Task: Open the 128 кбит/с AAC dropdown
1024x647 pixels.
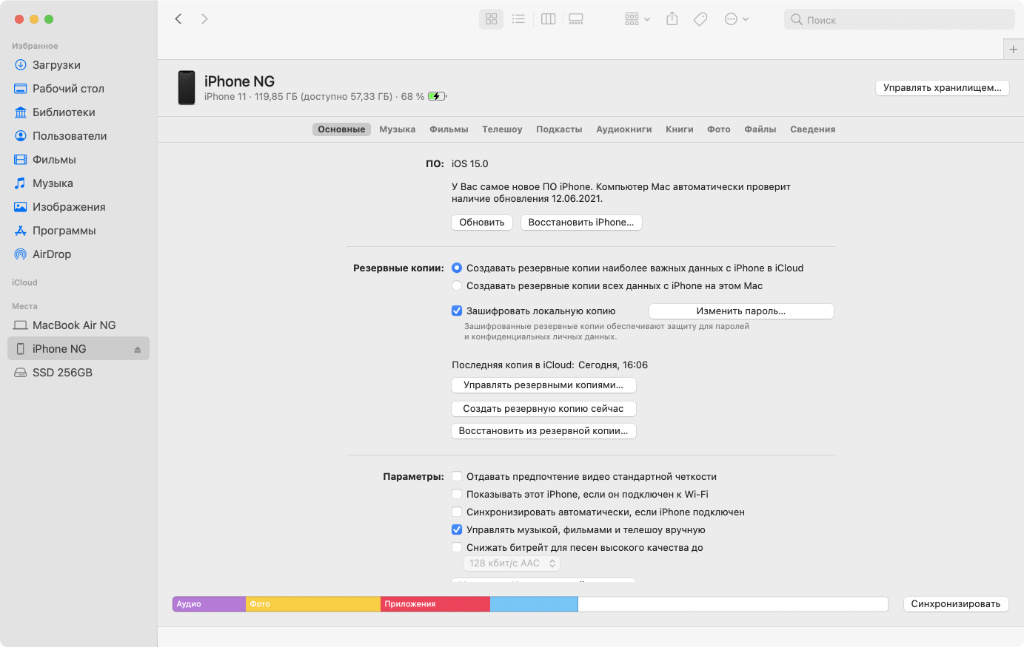Action: tap(512, 563)
